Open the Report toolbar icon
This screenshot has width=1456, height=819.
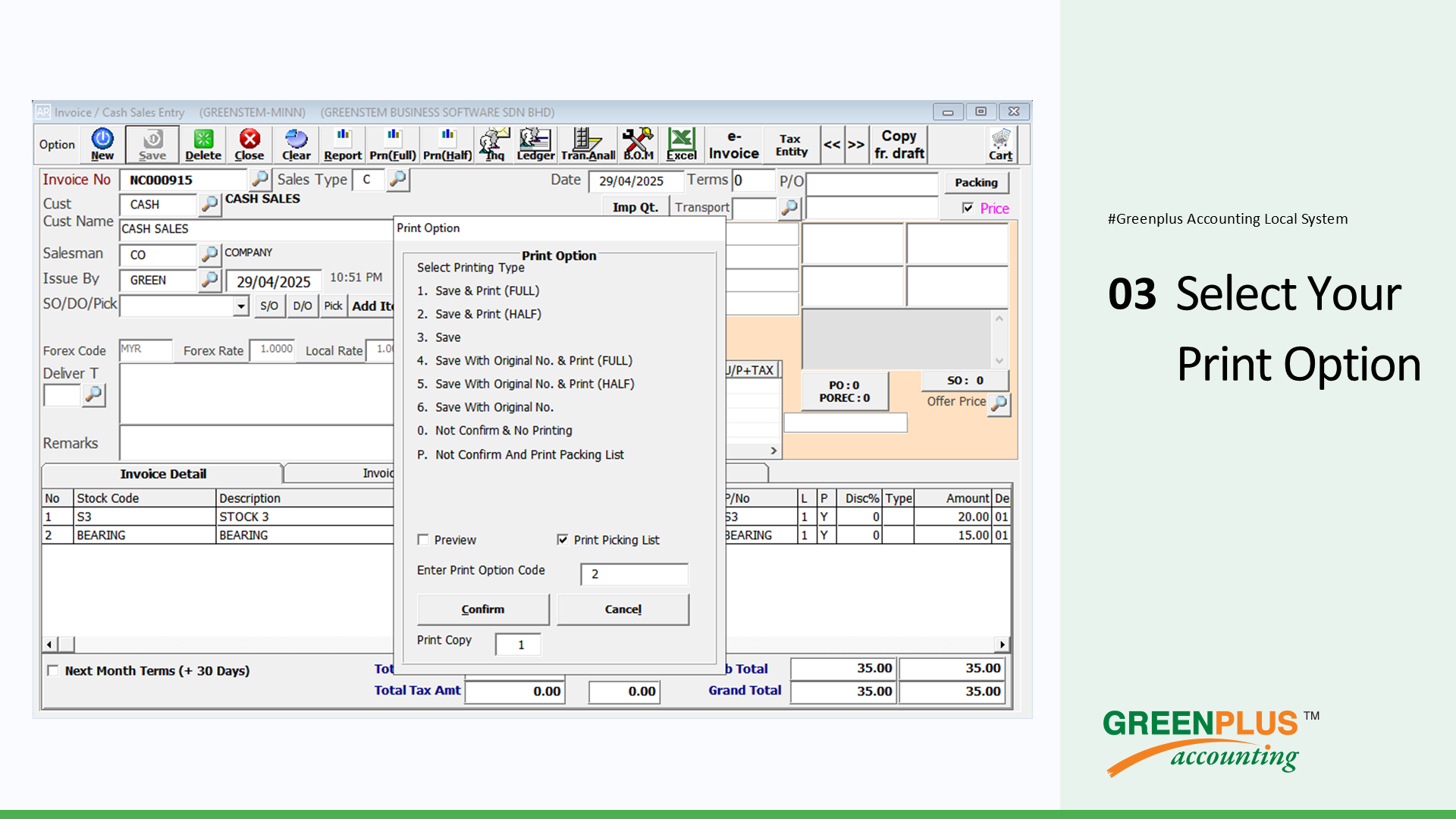[343, 144]
